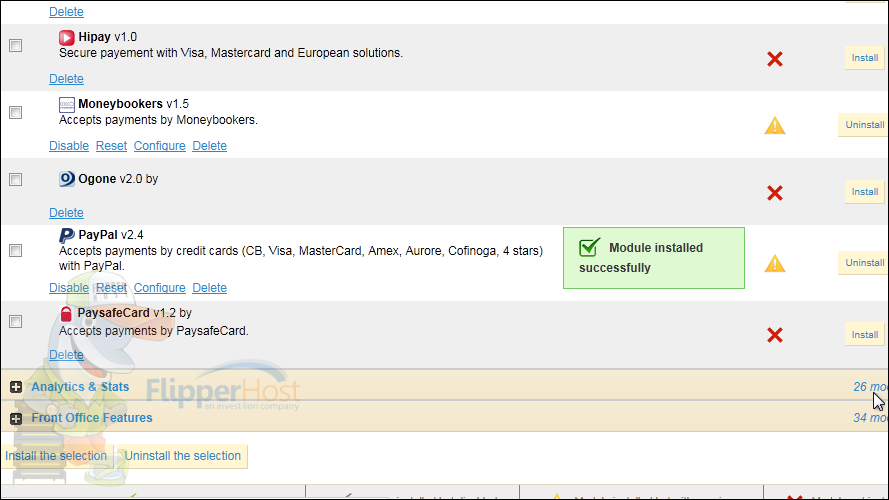Configure the Moneybookers module
This screenshot has width=889, height=500.
click(x=159, y=146)
